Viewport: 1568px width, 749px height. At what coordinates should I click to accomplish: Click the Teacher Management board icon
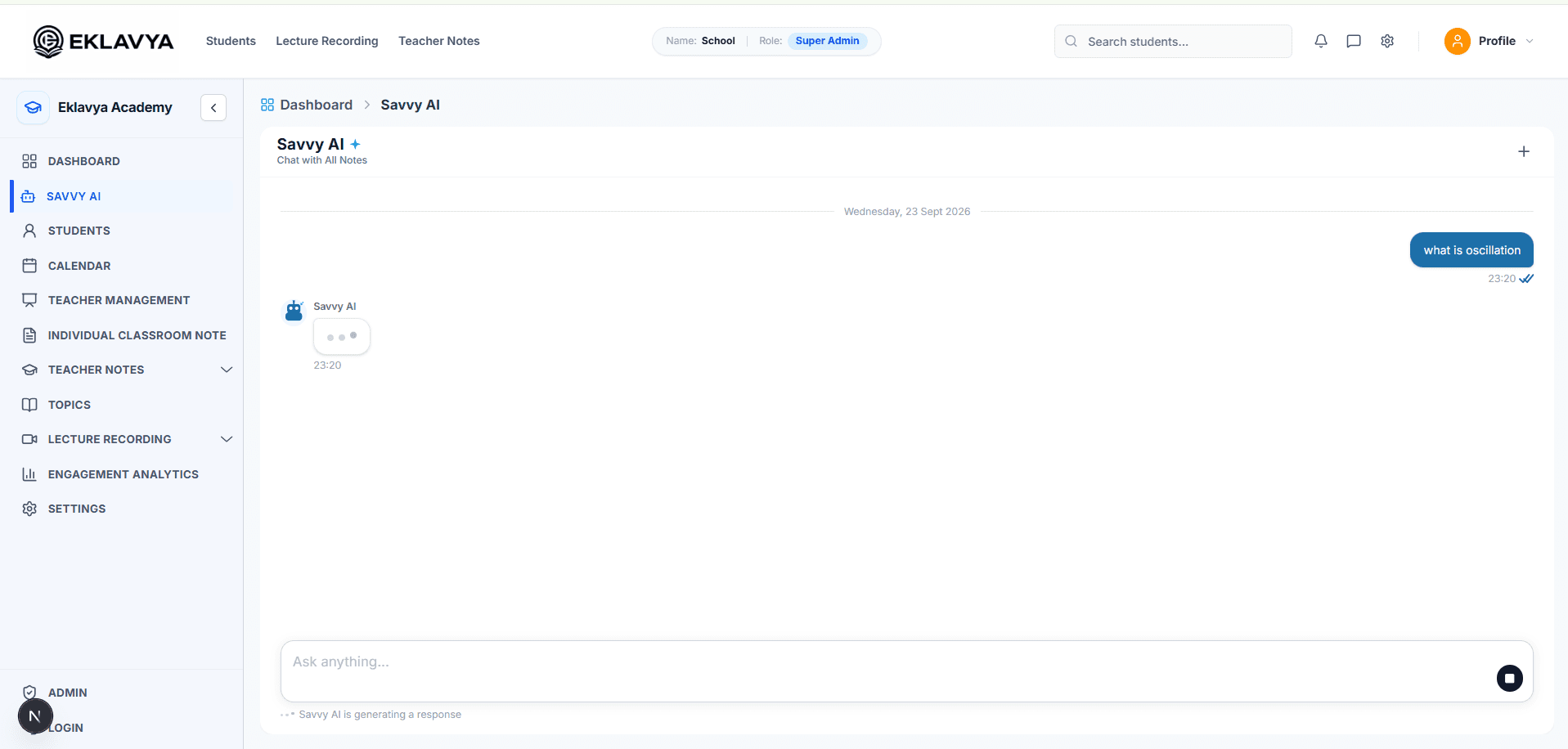point(29,300)
